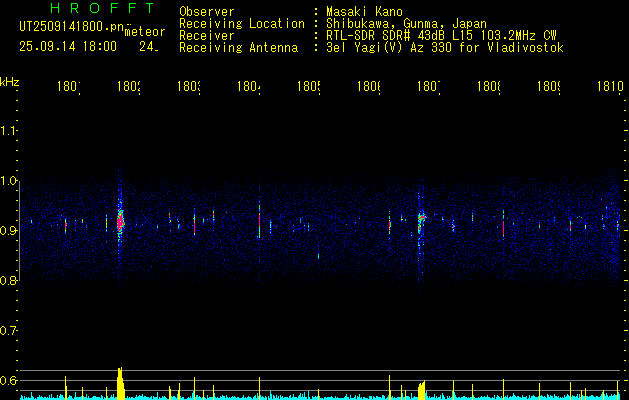Select the date stamp 25.09.14 18:00

(68, 47)
